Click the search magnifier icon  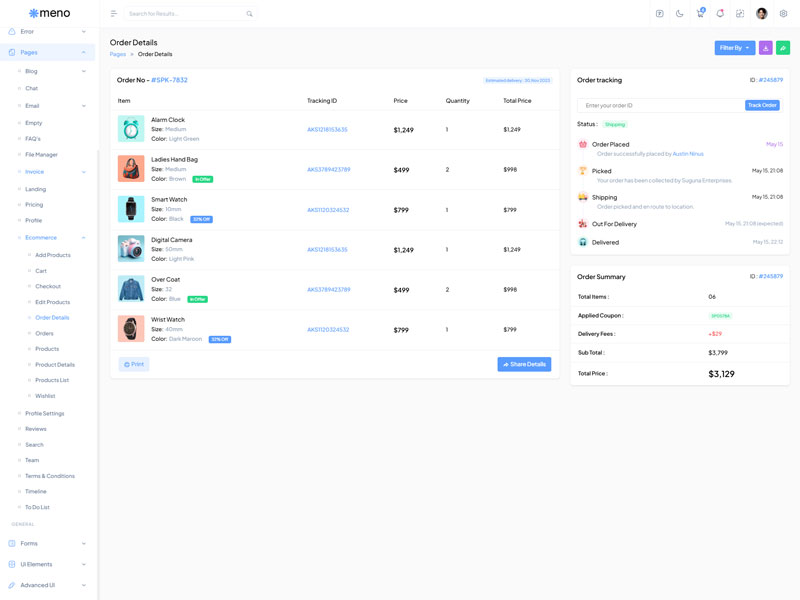click(249, 14)
